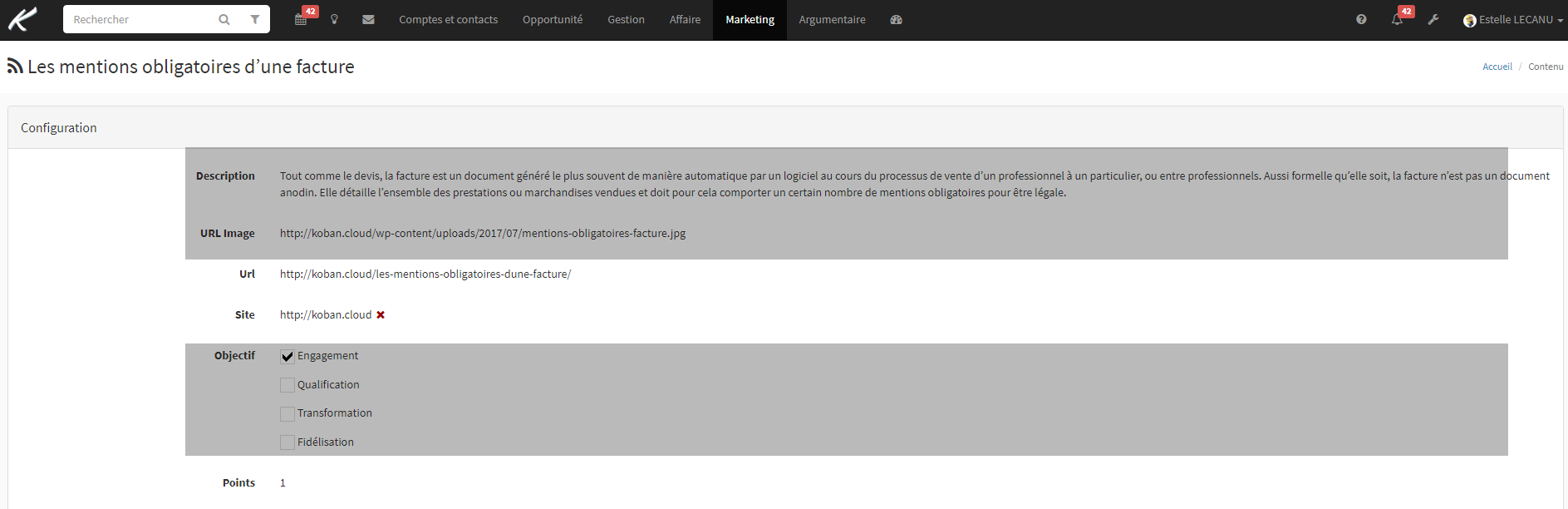1568x509 pixels.
Task: Click the Koban logo icon
Action: (23, 19)
